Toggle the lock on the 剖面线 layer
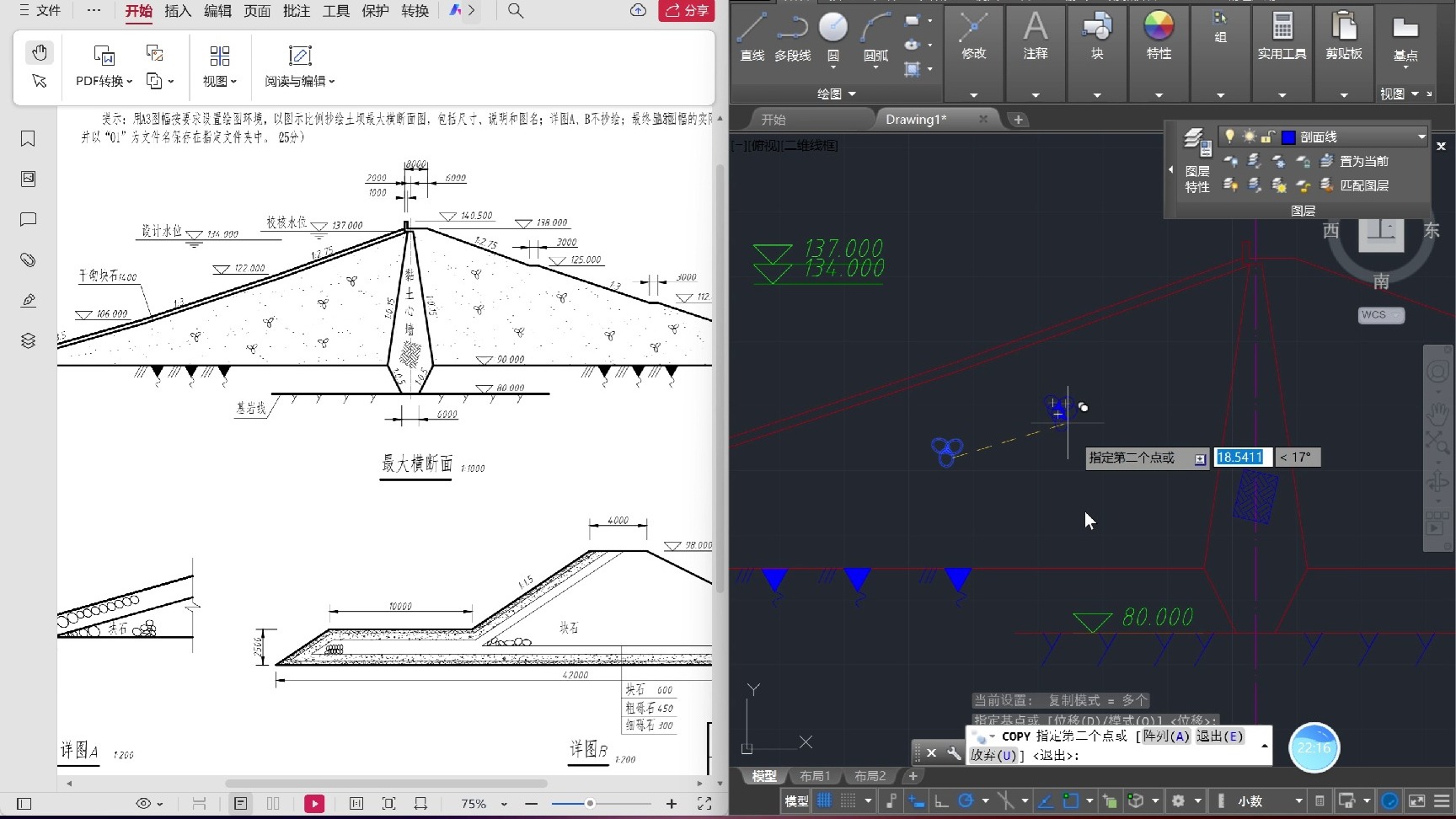This screenshot has width=1456, height=819. coord(1267,136)
